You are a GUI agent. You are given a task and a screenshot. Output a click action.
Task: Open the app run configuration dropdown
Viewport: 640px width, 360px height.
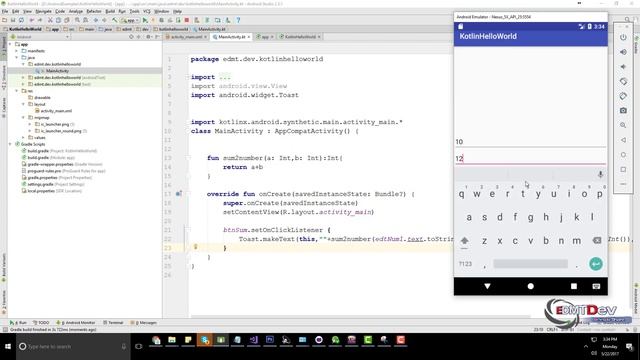(x=130, y=20)
